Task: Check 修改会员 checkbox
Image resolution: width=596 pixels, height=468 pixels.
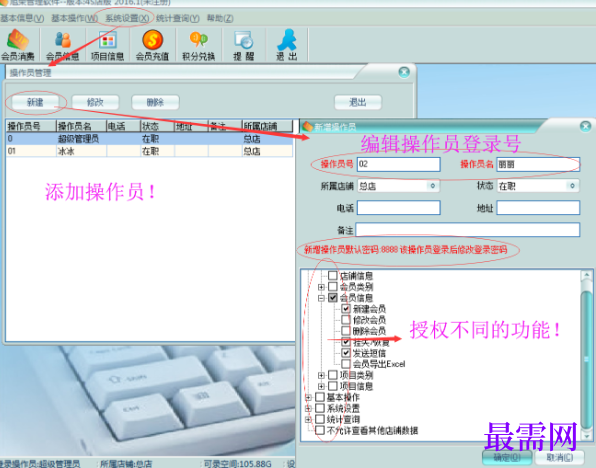Action: click(x=346, y=319)
